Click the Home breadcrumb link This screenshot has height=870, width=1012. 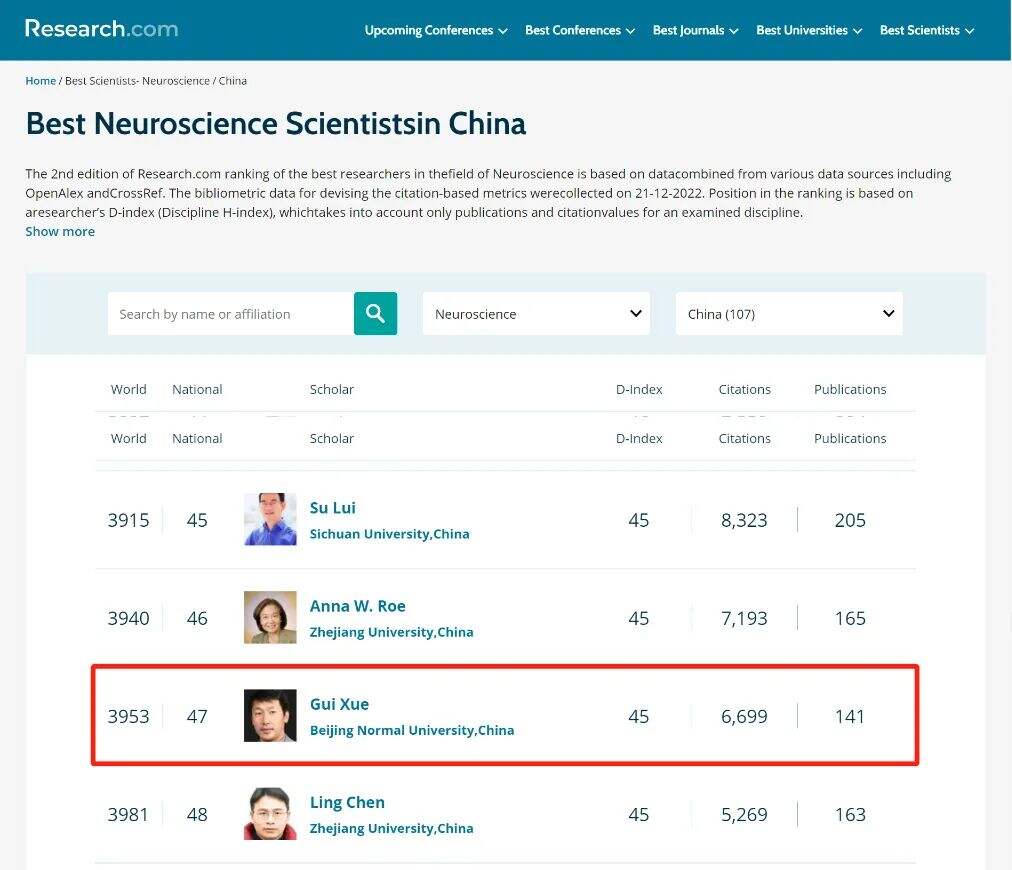[x=40, y=80]
